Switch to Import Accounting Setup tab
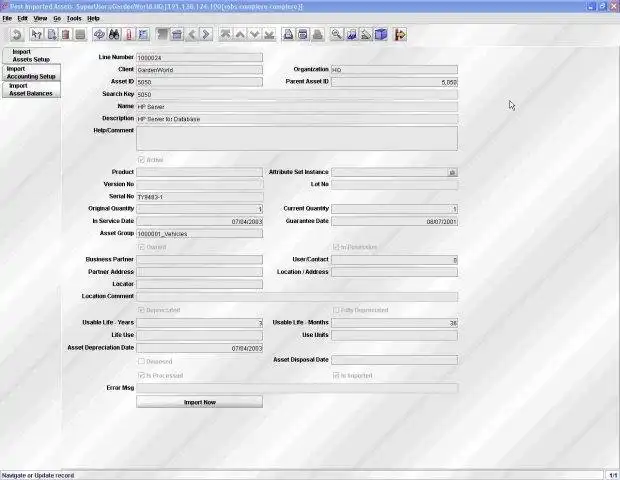The width and height of the screenshot is (620, 480). (x=31, y=72)
